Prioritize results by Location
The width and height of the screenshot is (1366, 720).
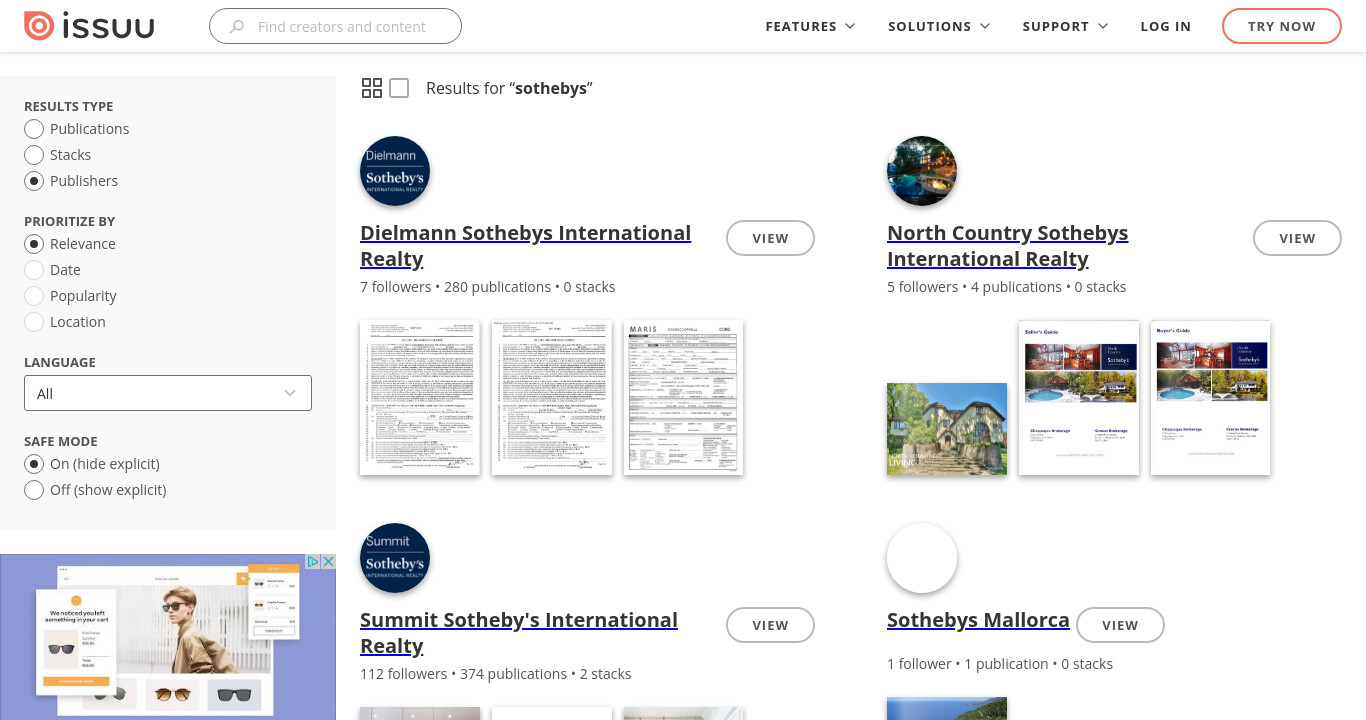click(34, 322)
